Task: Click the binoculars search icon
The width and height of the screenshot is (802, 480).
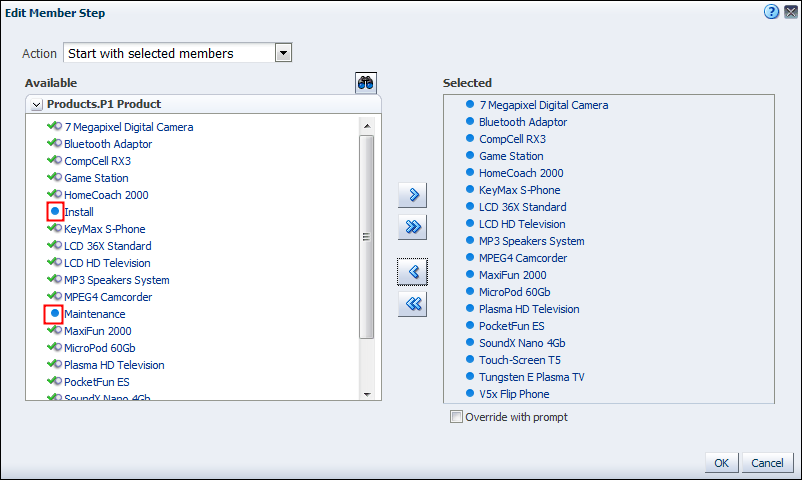Action: point(366,83)
